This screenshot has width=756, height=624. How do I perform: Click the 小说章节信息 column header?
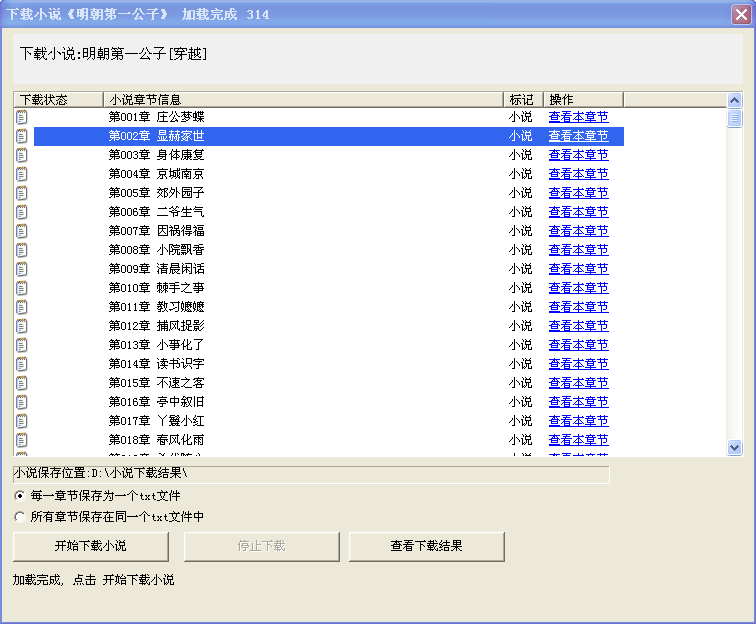click(303, 99)
